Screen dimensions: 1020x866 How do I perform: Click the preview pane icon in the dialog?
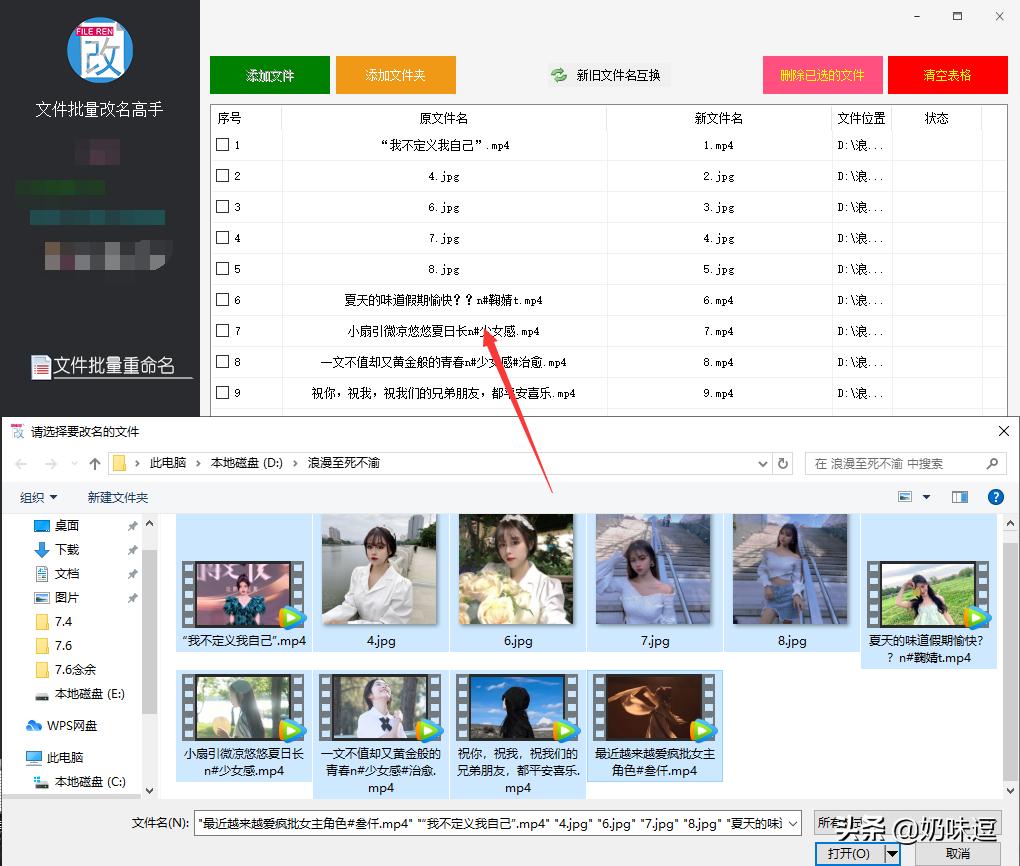tap(959, 497)
